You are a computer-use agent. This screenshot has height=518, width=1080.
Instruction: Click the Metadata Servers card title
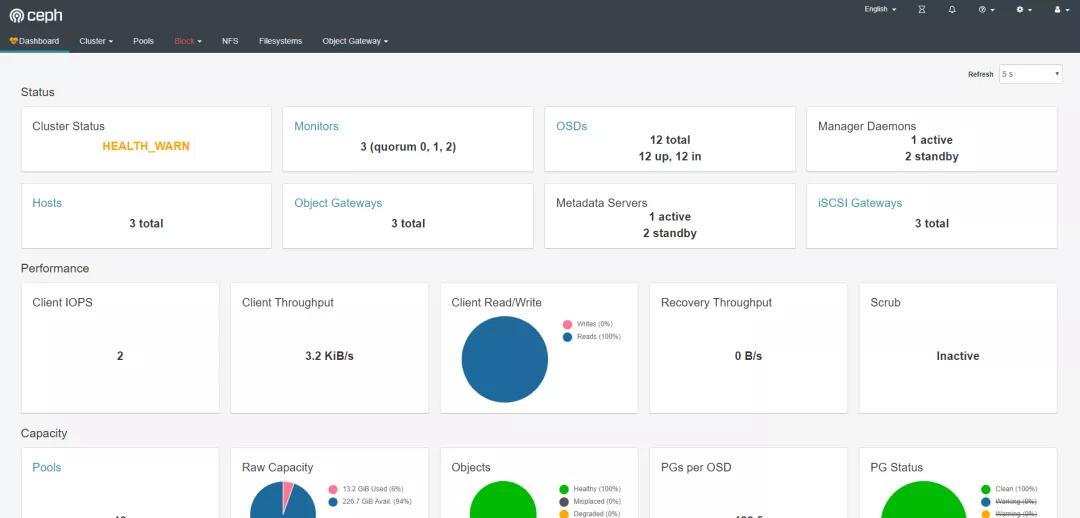pyautogui.click(x=601, y=203)
